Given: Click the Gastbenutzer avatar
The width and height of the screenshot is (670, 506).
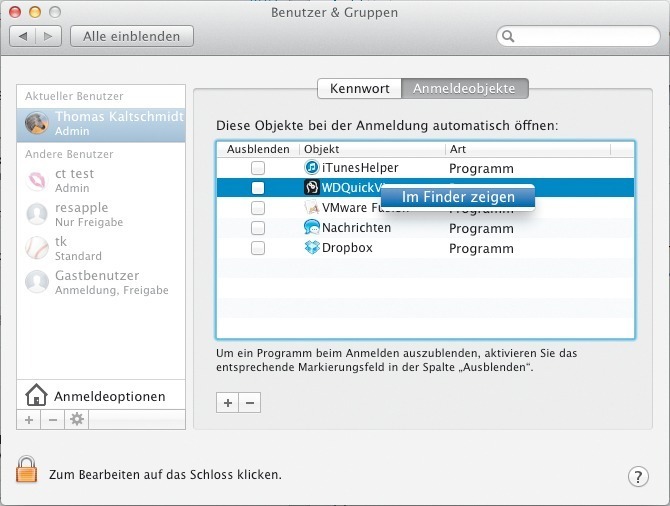Looking at the screenshot, I should tap(37, 282).
